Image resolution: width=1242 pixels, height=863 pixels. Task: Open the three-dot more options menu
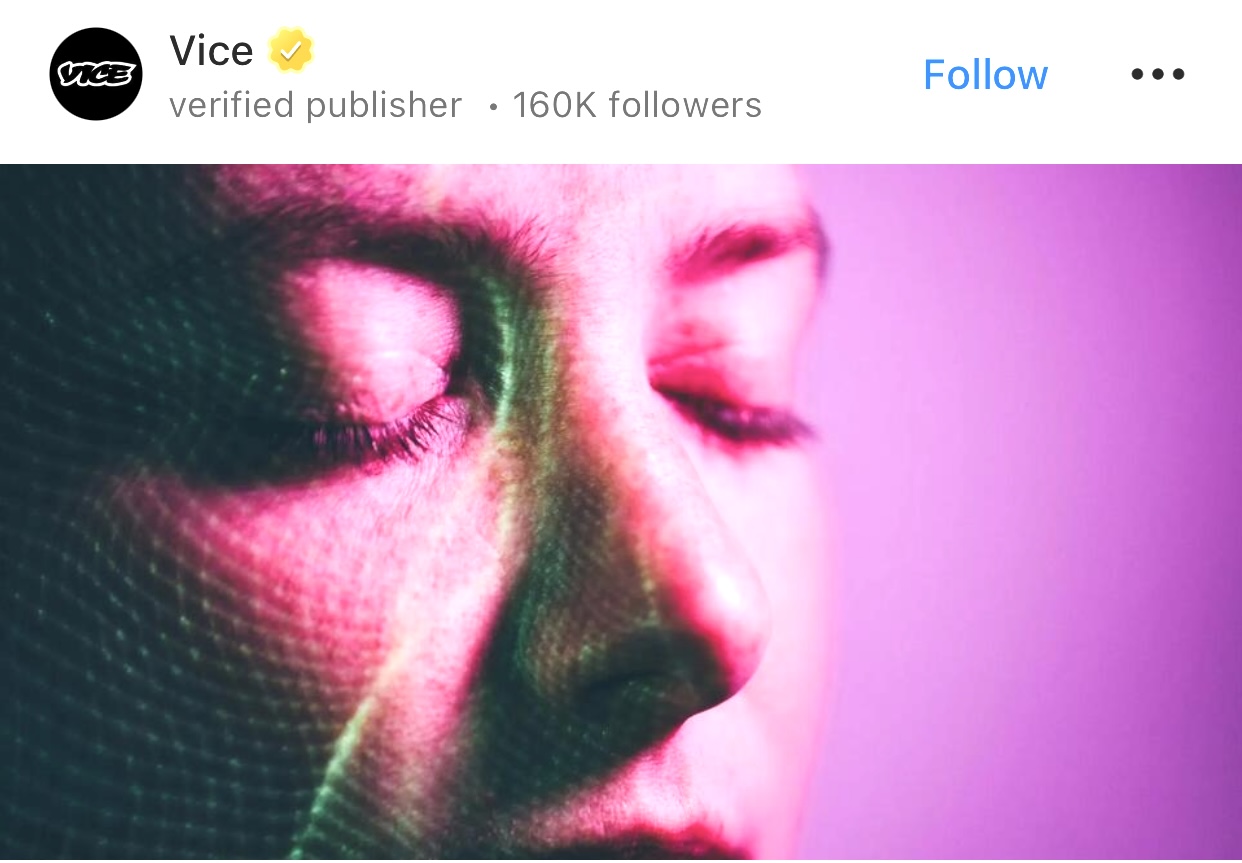1158,74
